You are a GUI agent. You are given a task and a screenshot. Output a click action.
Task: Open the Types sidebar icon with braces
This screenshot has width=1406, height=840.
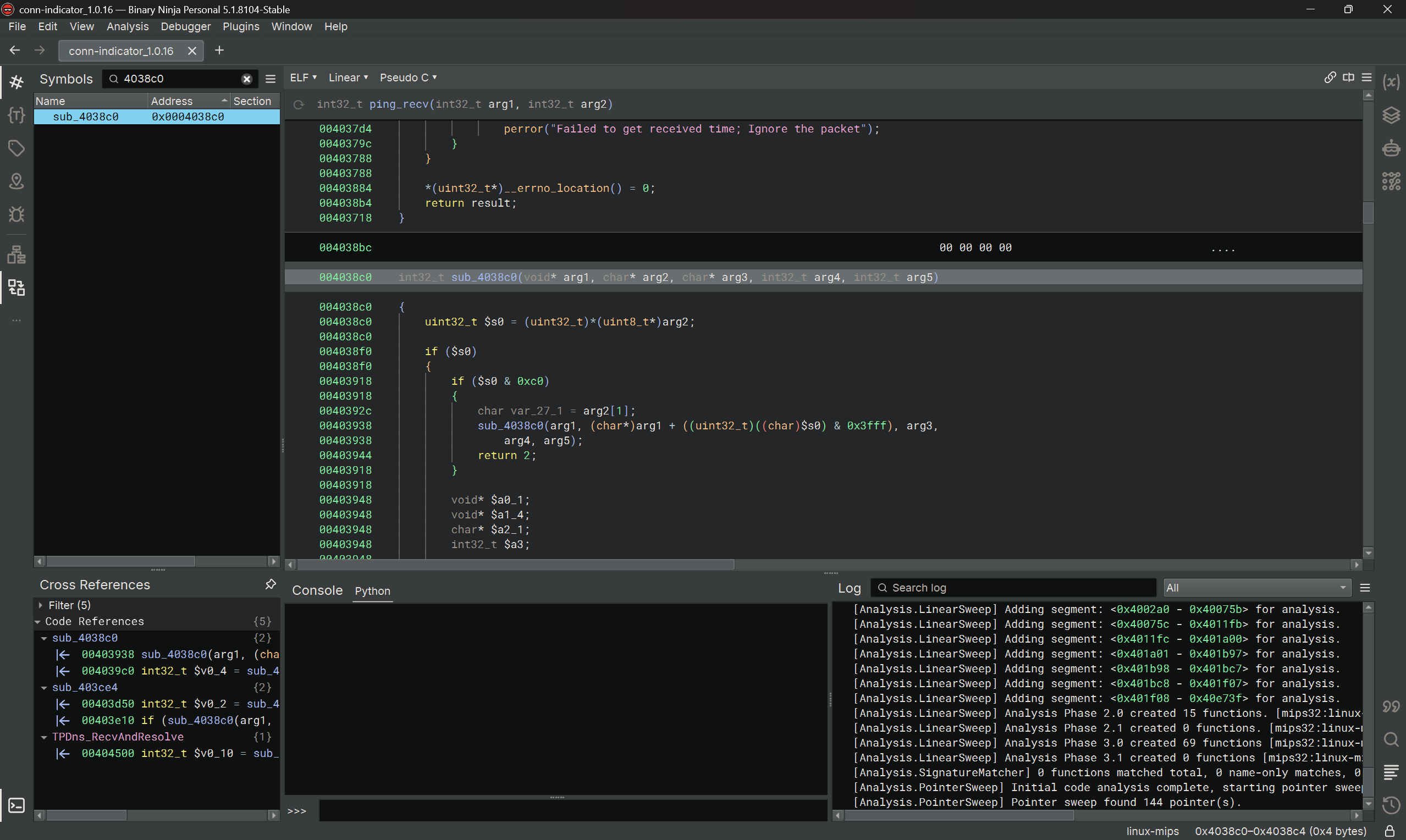[16, 115]
